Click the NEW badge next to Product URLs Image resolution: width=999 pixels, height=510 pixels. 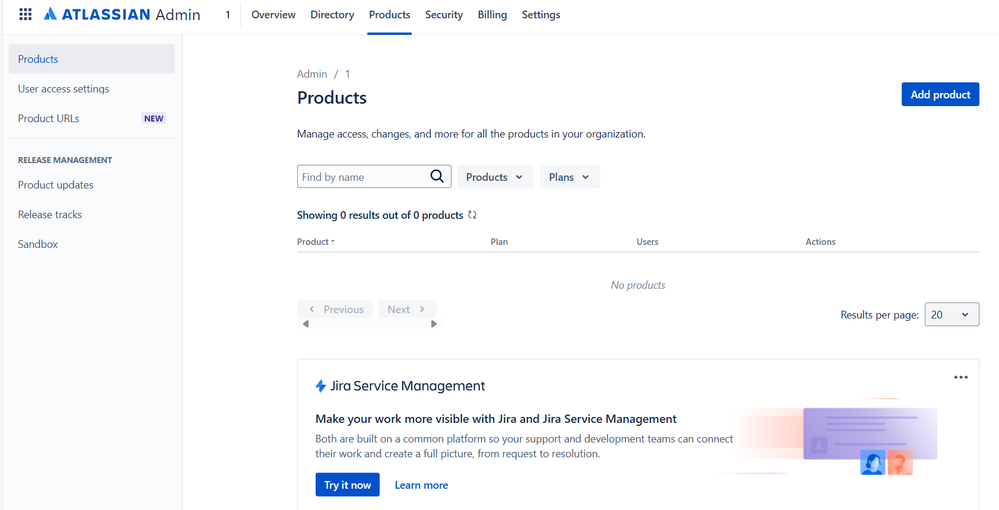tap(154, 118)
